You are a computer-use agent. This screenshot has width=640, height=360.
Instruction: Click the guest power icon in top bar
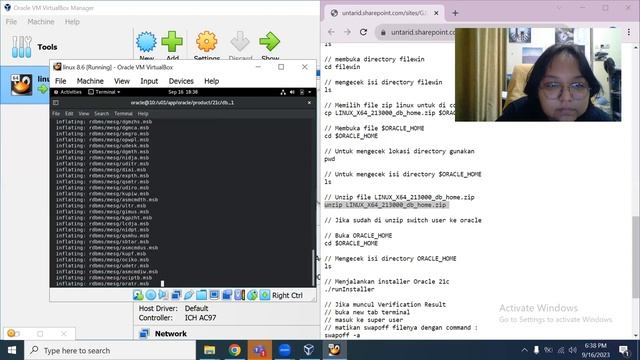point(302,92)
